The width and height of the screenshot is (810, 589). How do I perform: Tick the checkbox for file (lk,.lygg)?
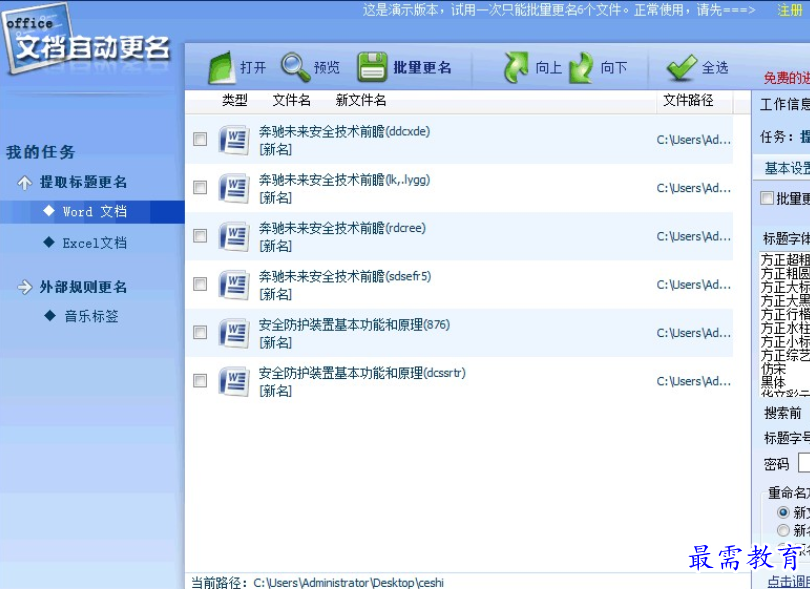point(200,187)
